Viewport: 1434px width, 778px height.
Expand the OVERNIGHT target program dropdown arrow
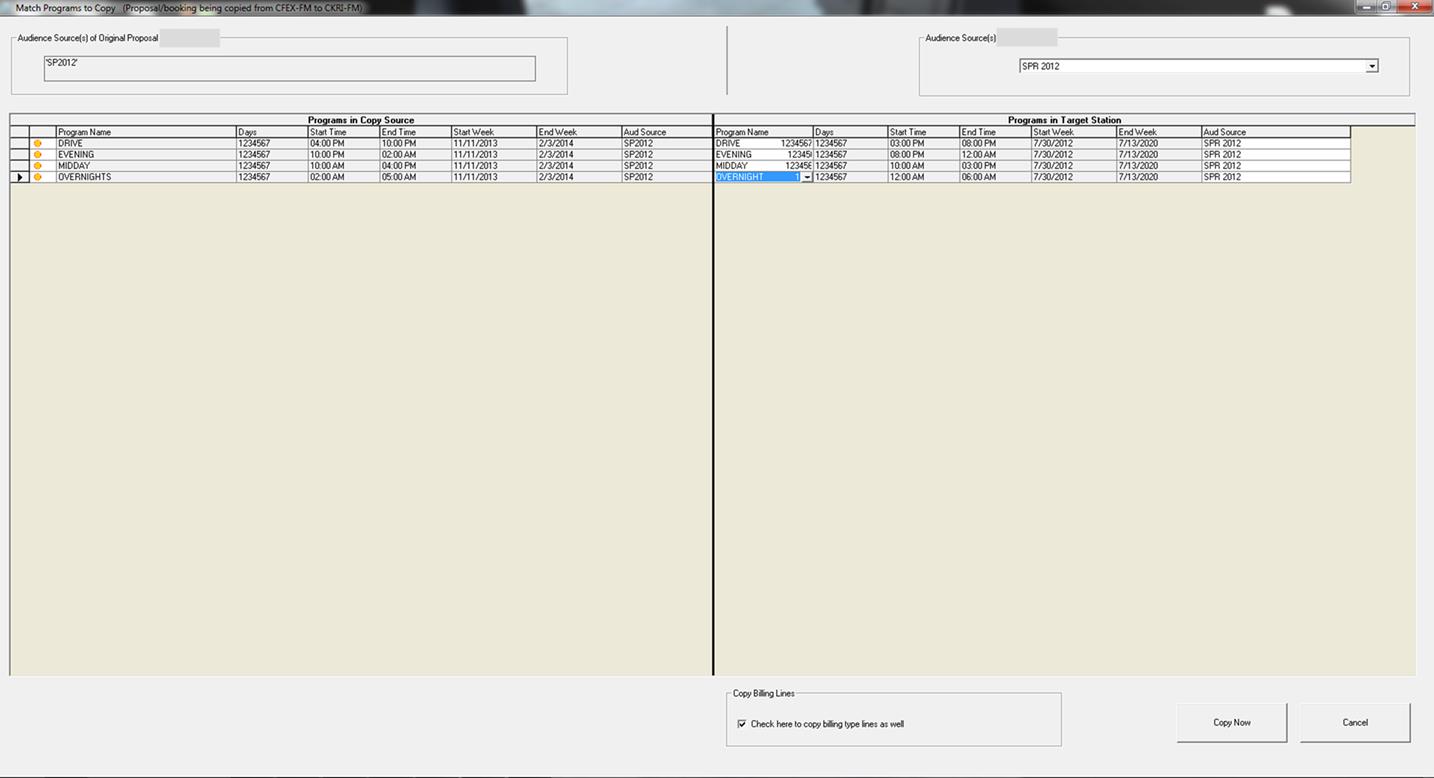coord(806,177)
